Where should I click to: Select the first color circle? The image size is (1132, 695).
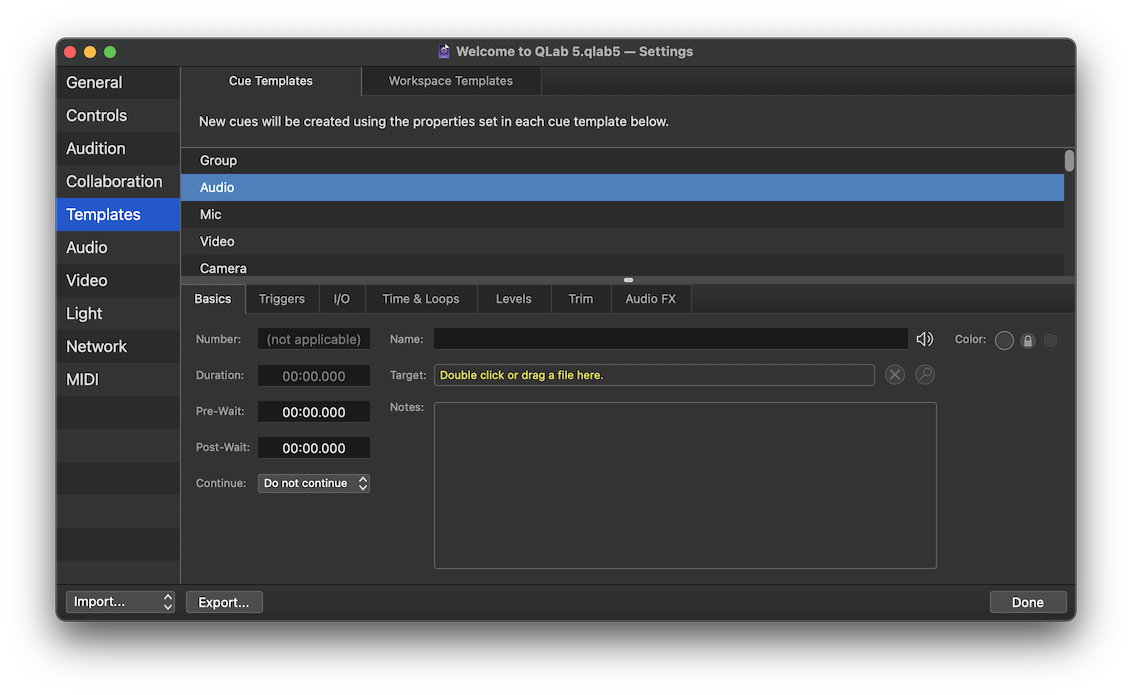coord(1004,341)
